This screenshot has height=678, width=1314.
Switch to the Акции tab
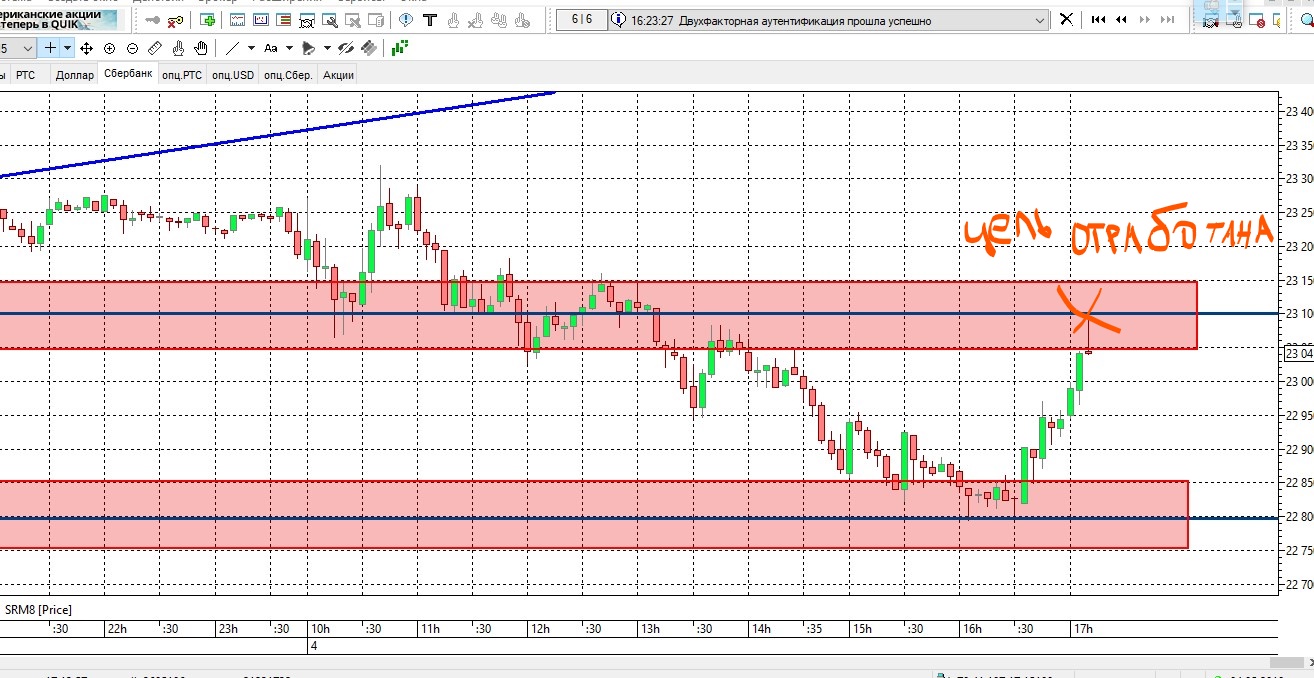(x=338, y=75)
